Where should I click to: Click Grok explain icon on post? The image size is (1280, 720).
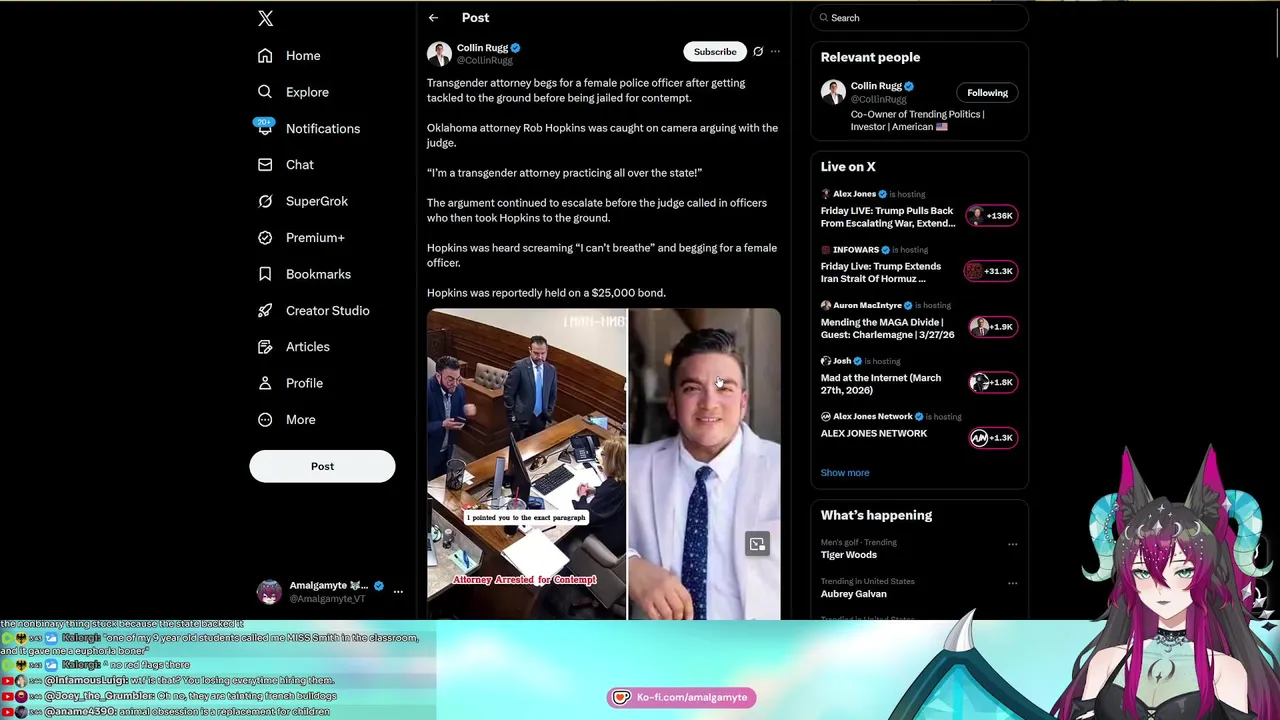[x=758, y=52]
